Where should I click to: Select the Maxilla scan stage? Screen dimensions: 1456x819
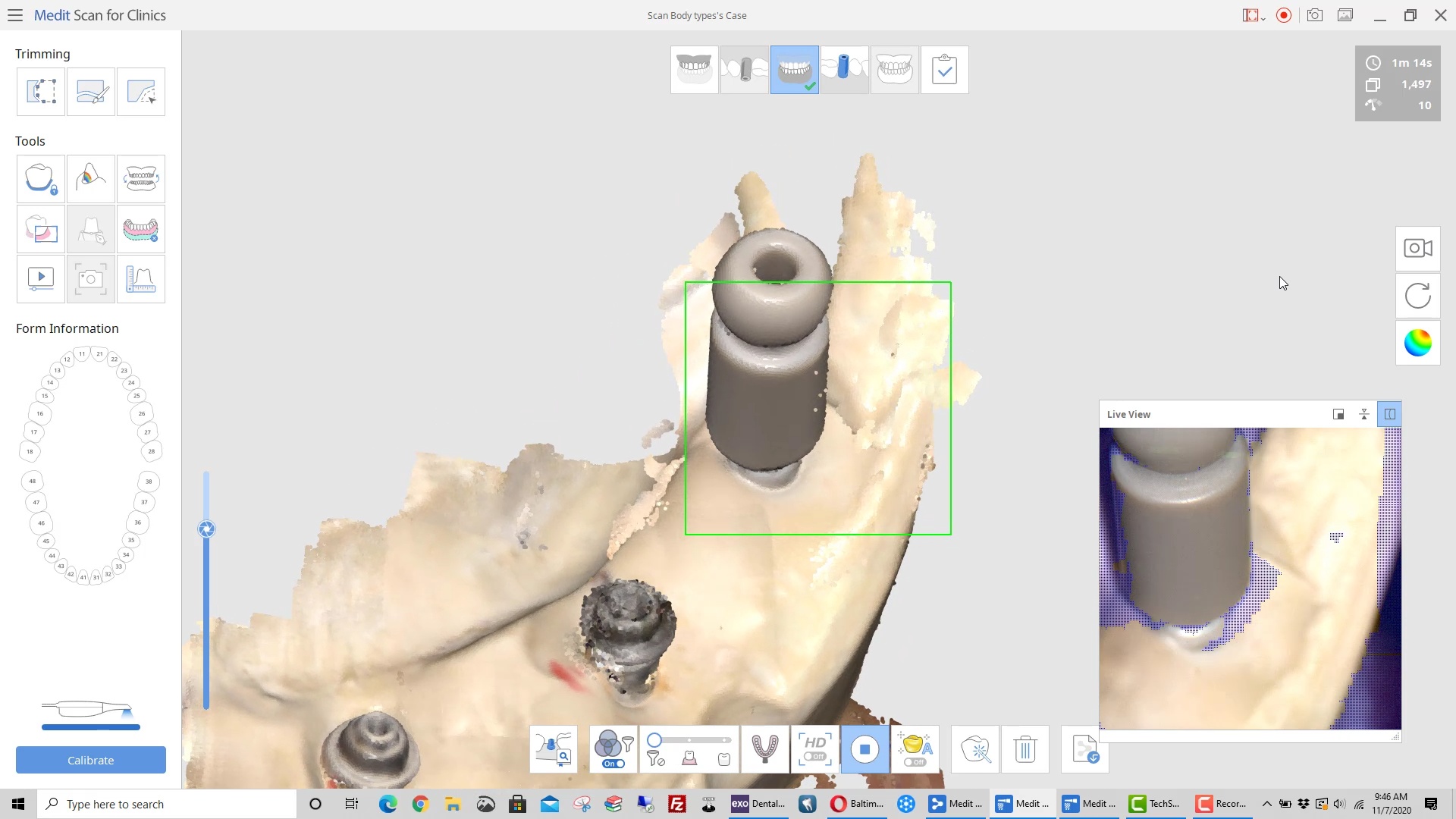(x=694, y=70)
